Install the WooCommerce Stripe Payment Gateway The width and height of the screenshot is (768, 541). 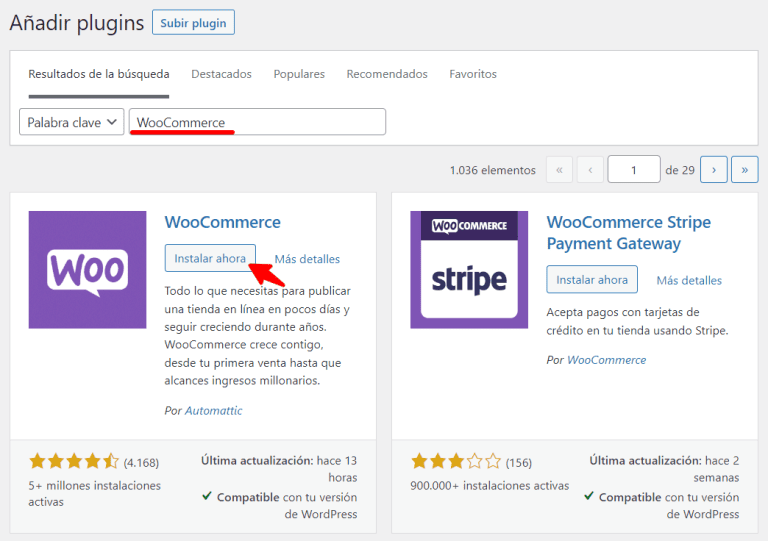592,280
